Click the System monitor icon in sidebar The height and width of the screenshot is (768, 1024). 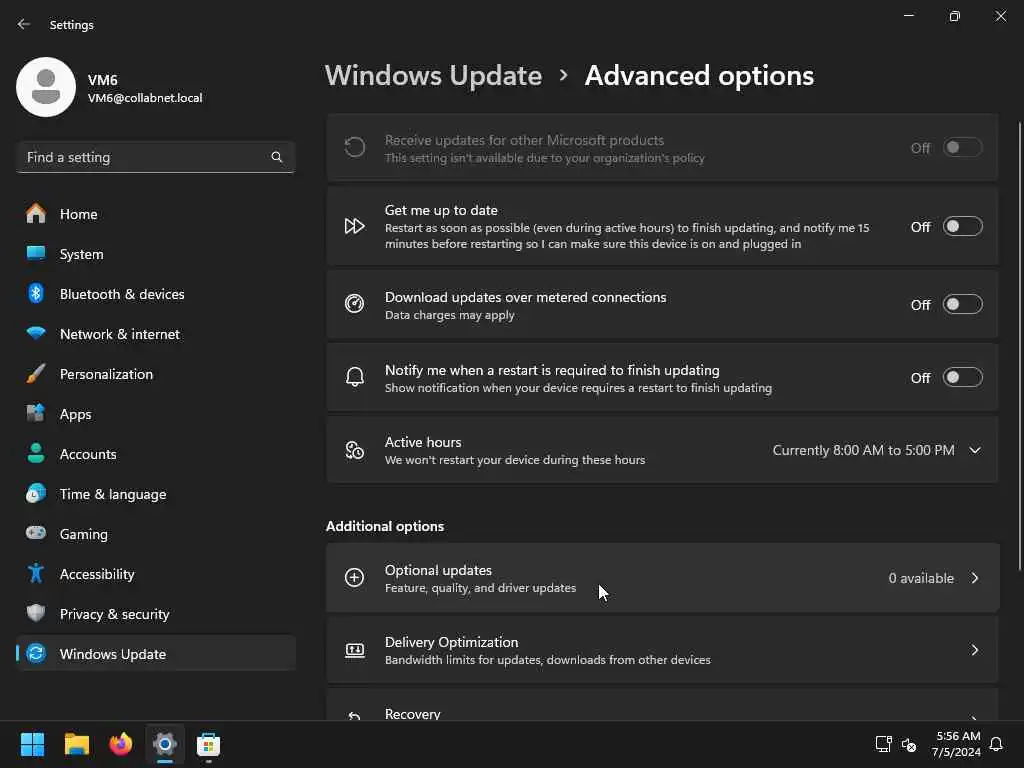point(36,253)
